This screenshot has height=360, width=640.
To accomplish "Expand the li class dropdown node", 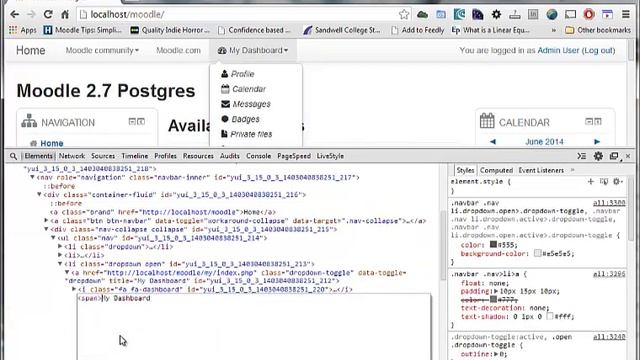I will coord(60,247).
